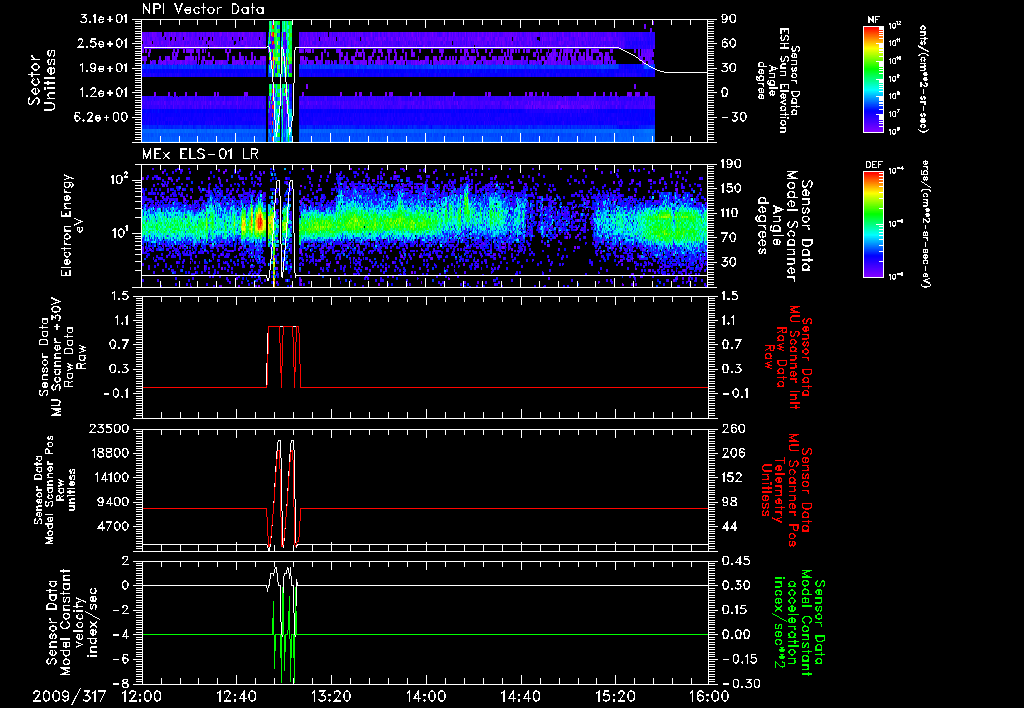
Task: Click the green "Model Constant acceleration" label
Action: pos(798,622)
